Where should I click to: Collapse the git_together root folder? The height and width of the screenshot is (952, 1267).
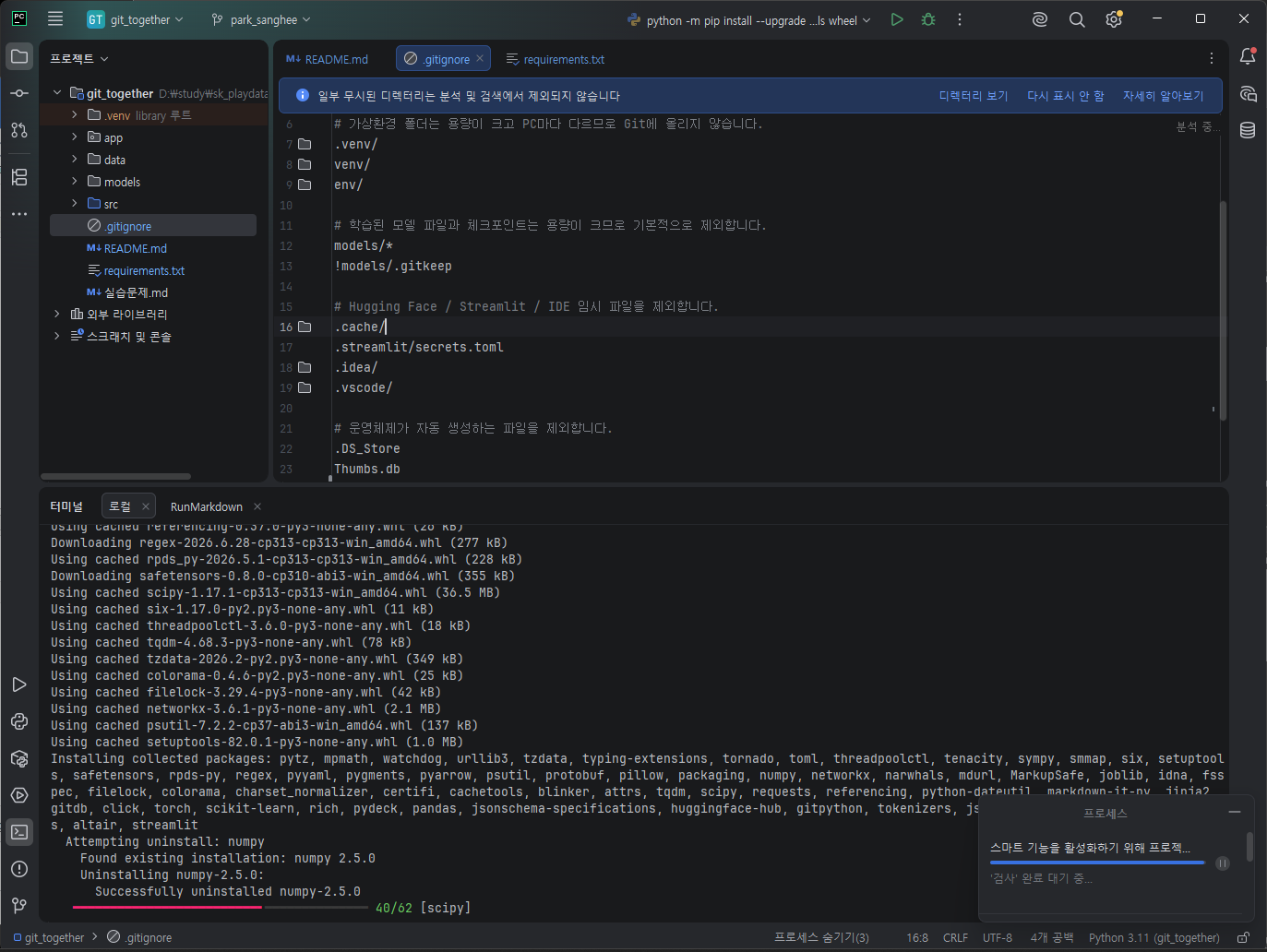click(57, 92)
